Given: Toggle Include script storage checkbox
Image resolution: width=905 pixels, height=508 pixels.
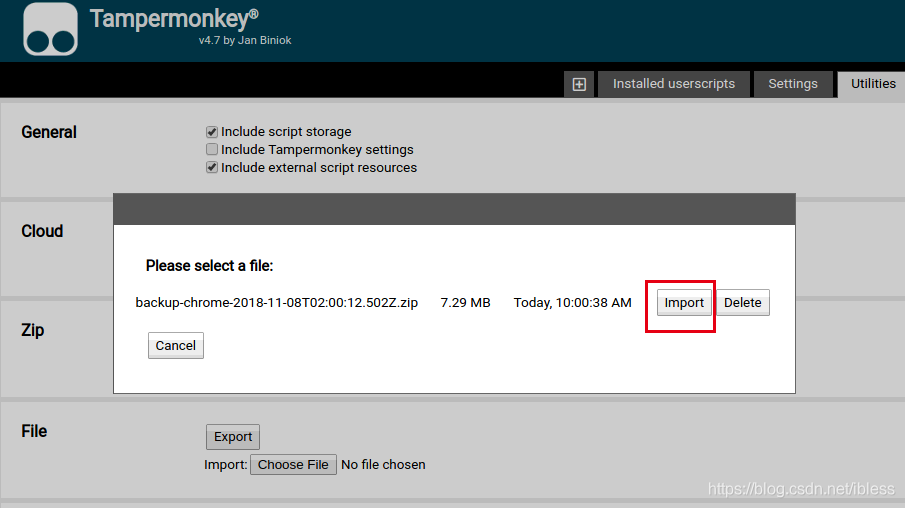Looking at the screenshot, I should coord(212,132).
